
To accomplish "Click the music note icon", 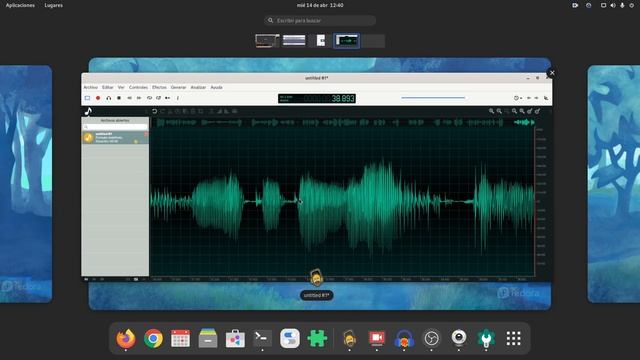I will click(88, 111).
